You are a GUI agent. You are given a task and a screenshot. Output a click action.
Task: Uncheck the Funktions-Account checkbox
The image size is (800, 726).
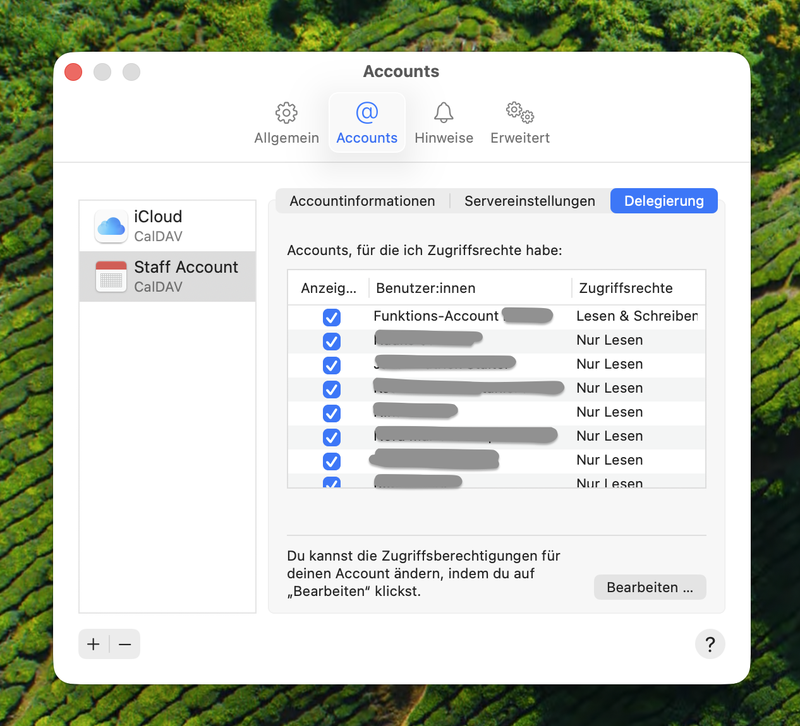(x=332, y=317)
